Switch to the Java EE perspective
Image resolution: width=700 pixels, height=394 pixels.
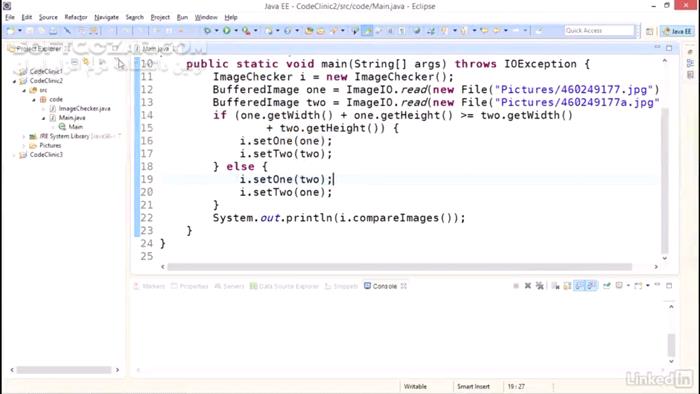pyautogui.click(x=677, y=31)
